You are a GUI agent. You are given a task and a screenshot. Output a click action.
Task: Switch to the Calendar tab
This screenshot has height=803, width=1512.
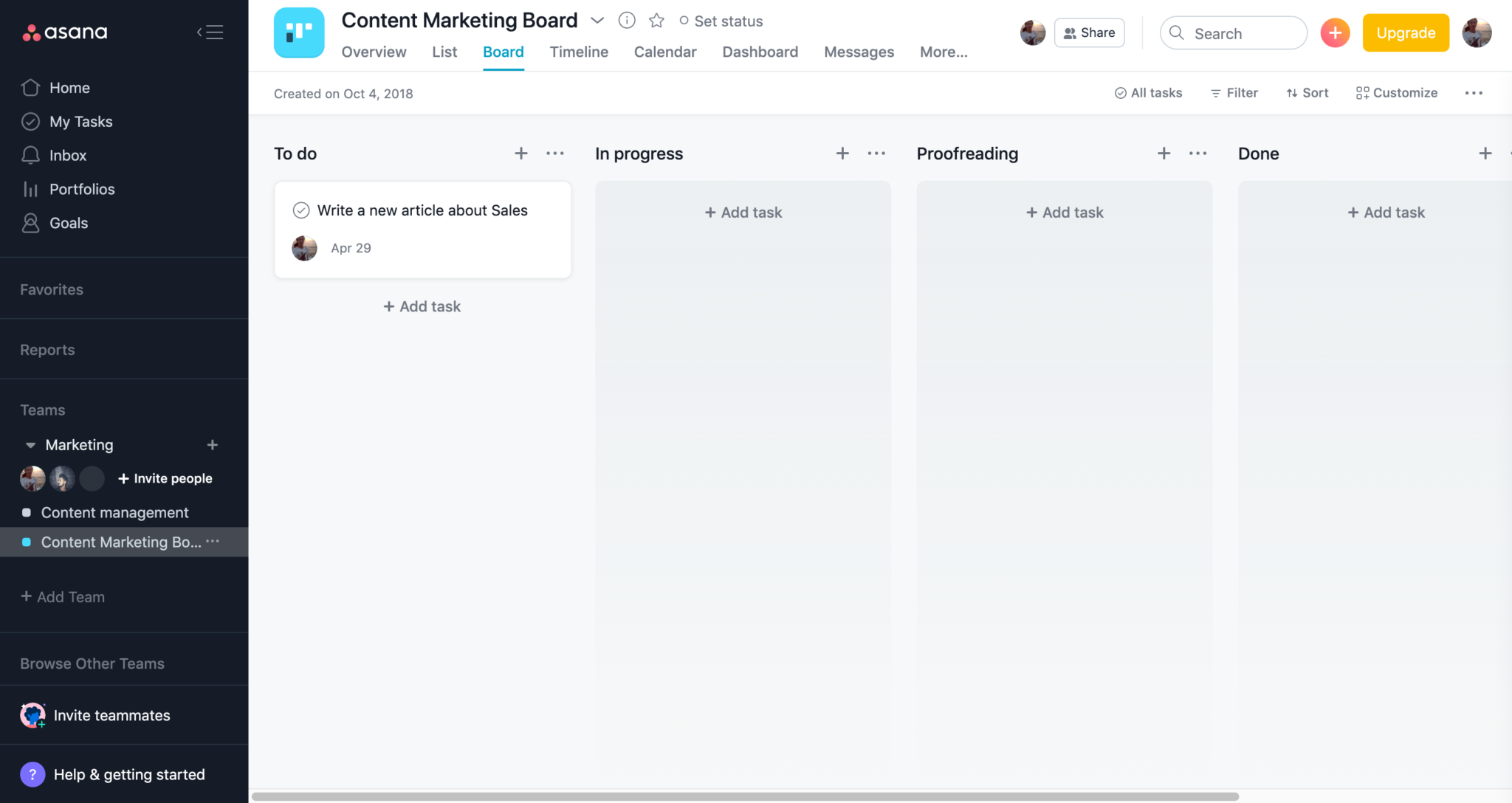(665, 52)
